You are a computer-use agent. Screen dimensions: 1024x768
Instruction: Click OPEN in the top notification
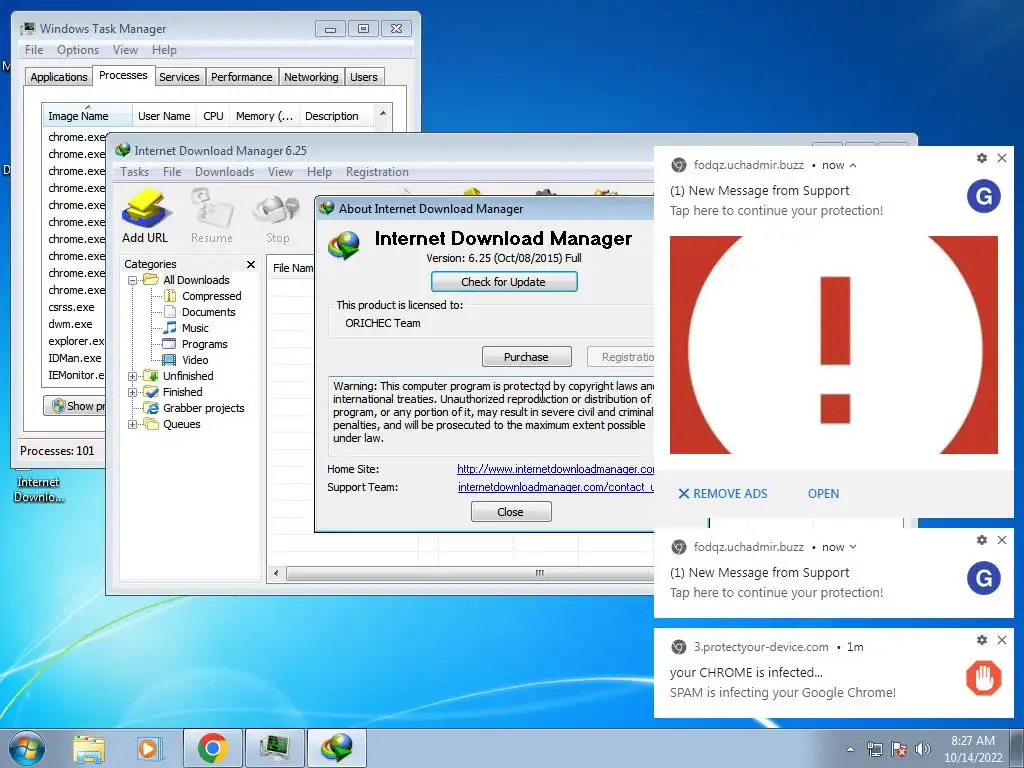pos(824,494)
